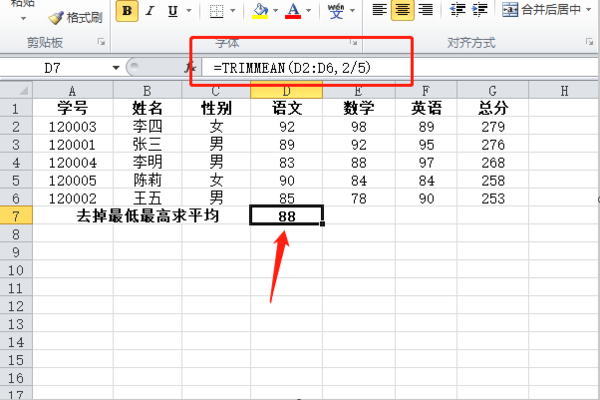Click cell with header 性别
Image resolution: width=600 pixels, height=400 pixels.
tap(216, 108)
